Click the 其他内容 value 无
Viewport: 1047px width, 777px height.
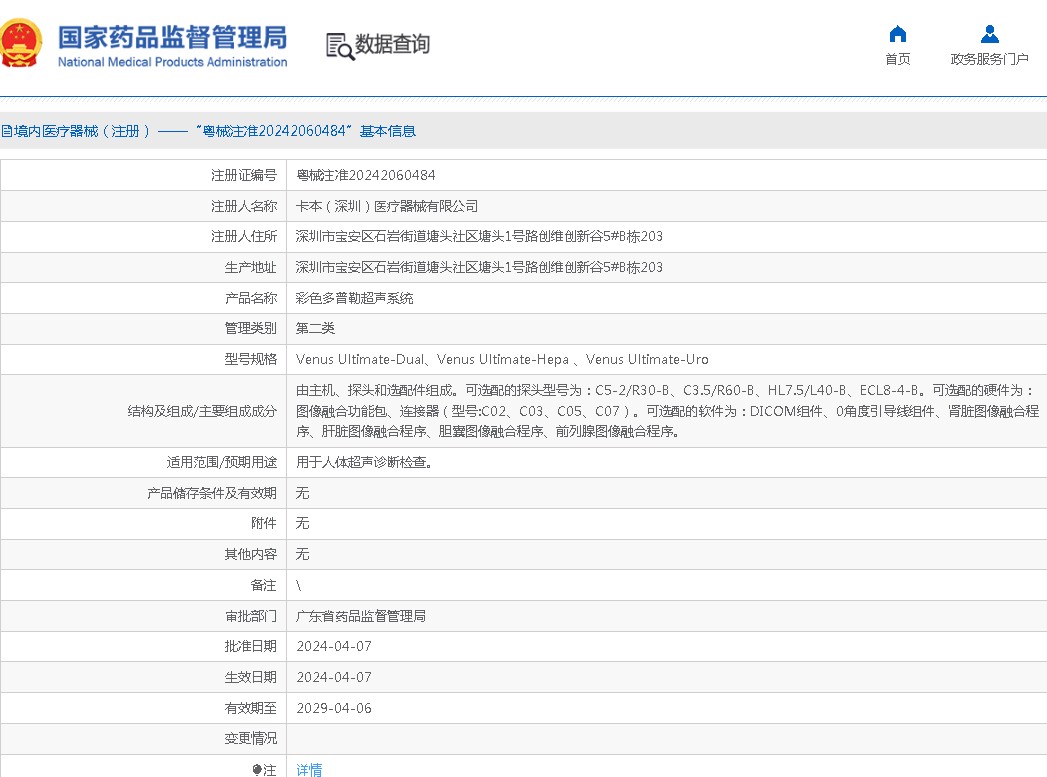click(x=302, y=554)
